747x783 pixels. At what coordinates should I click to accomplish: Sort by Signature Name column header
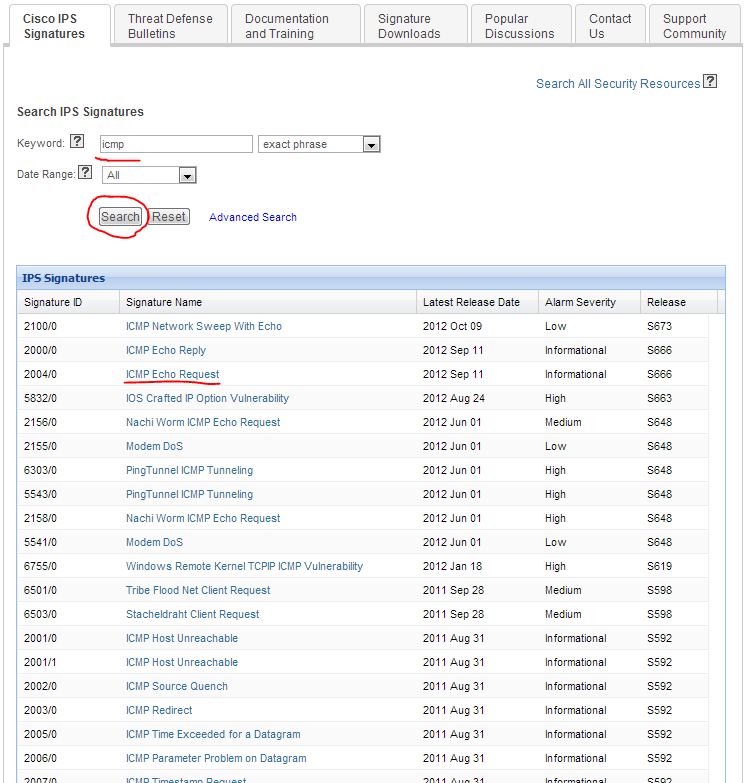pyautogui.click(x=268, y=302)
